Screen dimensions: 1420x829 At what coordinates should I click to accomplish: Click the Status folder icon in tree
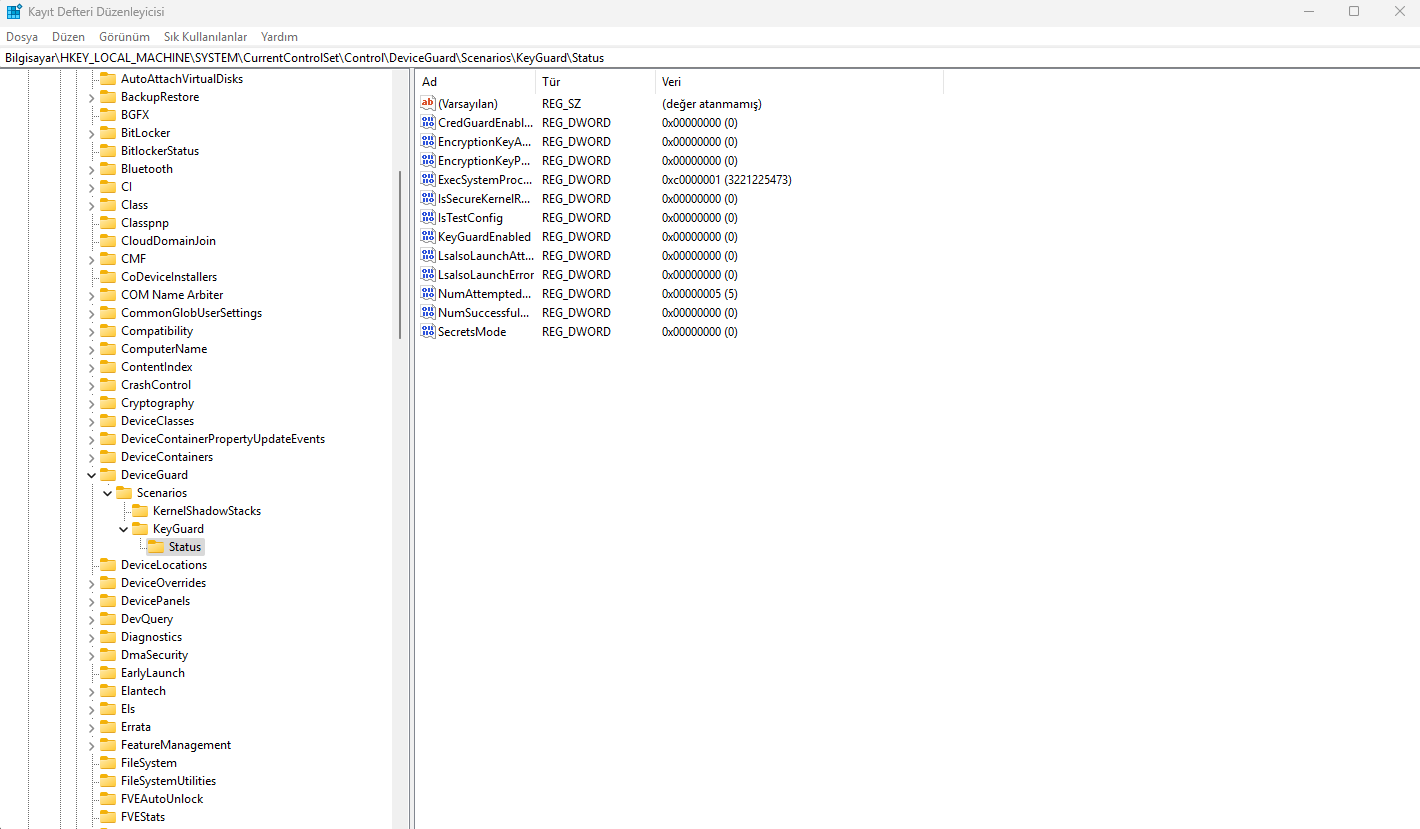click(156, 547)
